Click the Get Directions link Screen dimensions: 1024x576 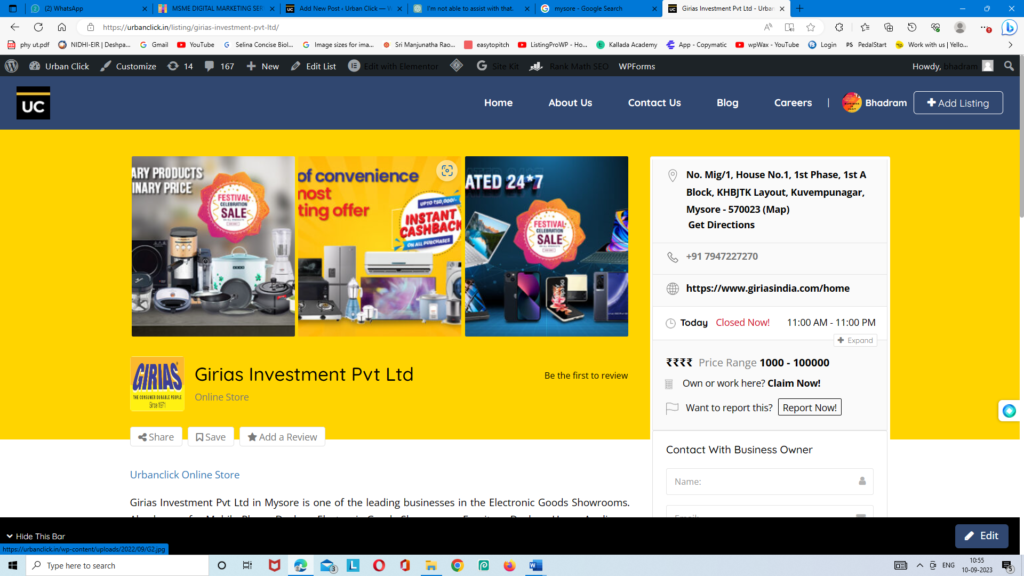(721, 225)
